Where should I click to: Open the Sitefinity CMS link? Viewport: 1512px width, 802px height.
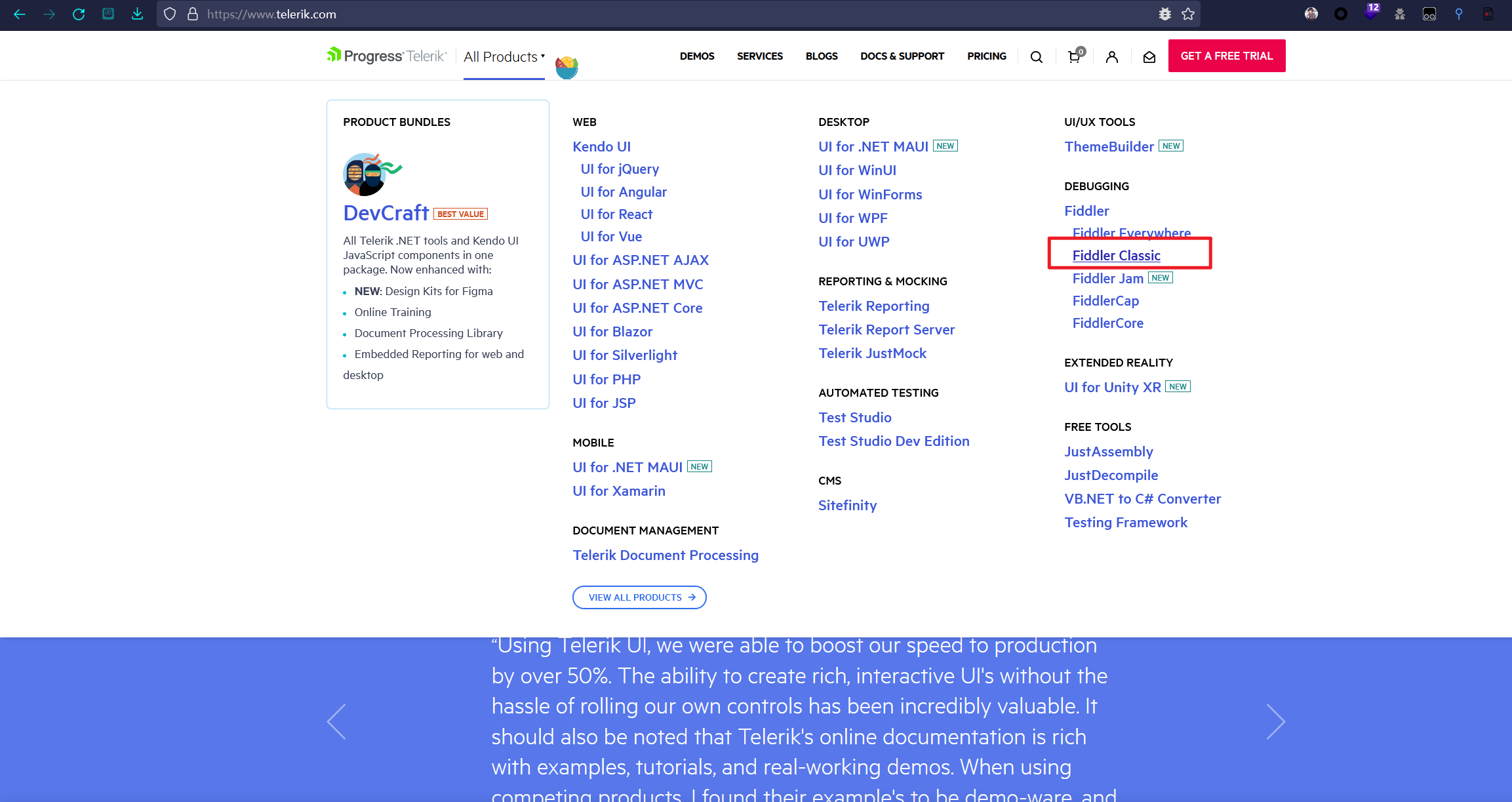[x=847, y=506]
